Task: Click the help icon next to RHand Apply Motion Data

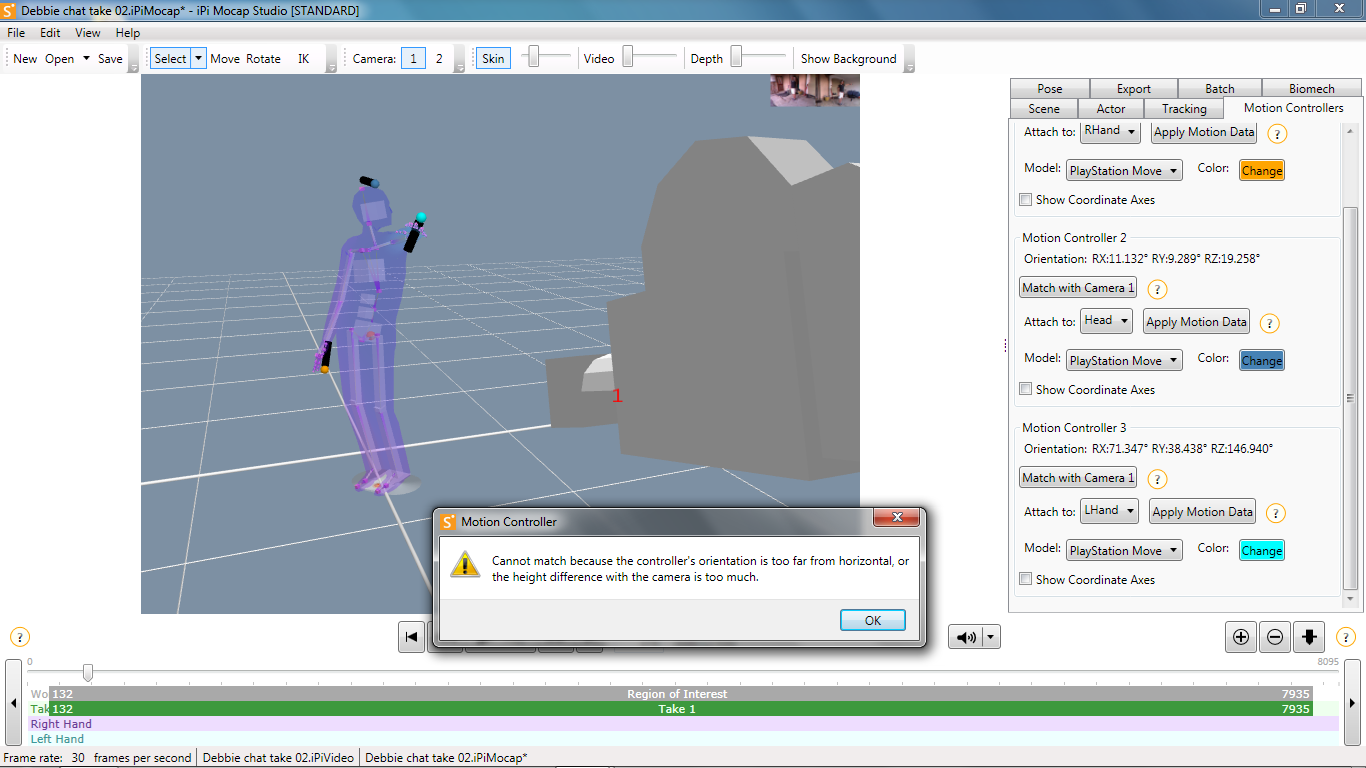Action: point(1277,134)
